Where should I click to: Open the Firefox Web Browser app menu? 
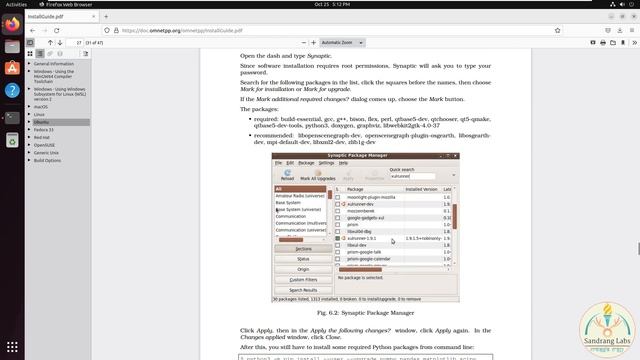(66, 4)
